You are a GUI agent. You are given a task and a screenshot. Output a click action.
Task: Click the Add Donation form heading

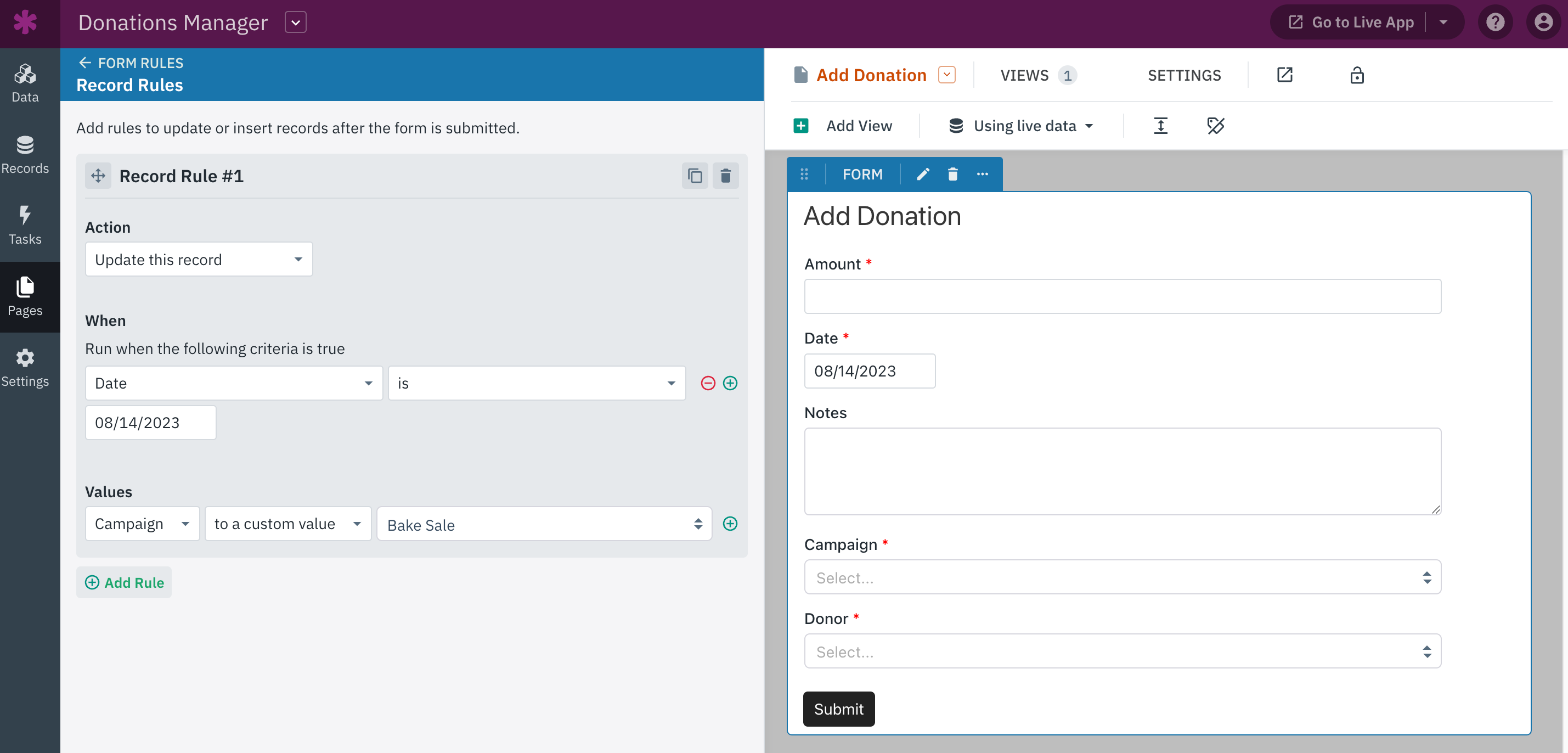(882, 217)
